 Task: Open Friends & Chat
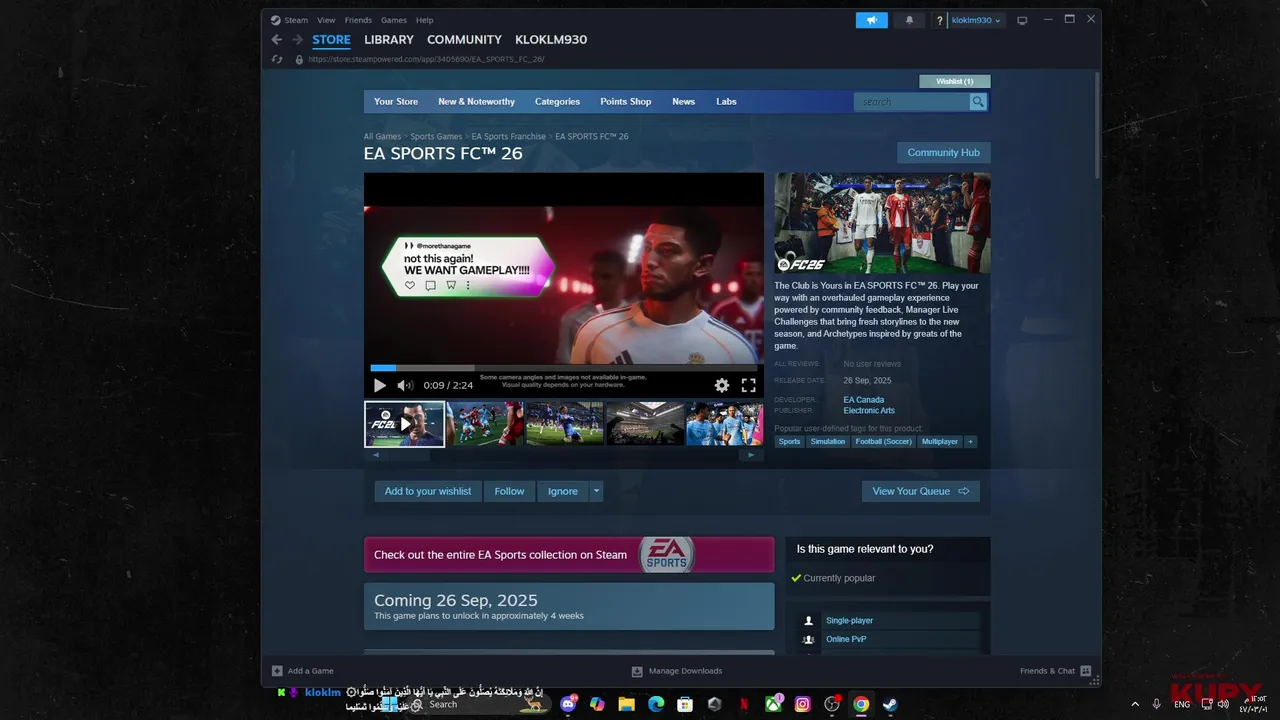(x=1055, y=671)
